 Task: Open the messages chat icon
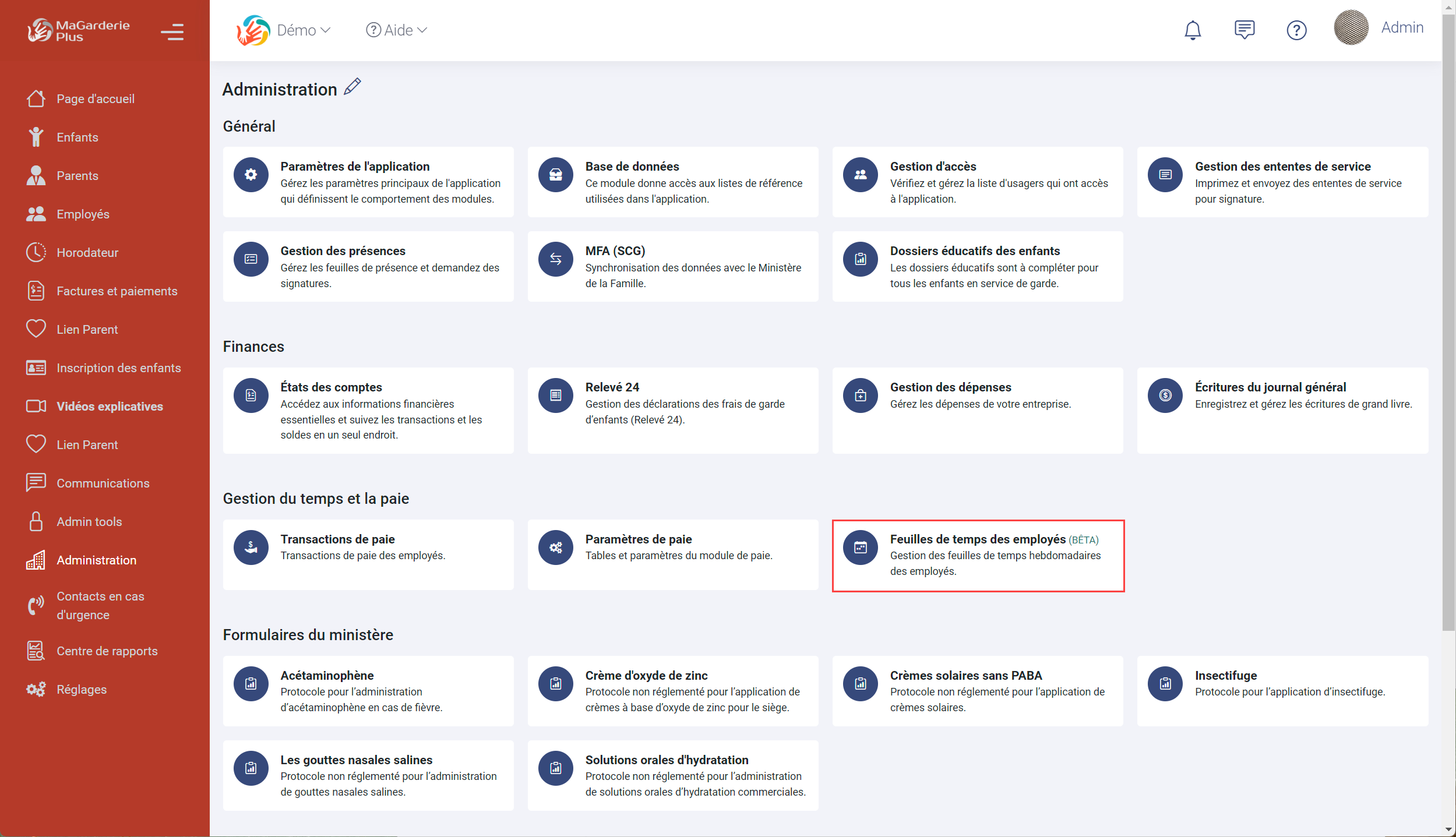[1244, 30]
